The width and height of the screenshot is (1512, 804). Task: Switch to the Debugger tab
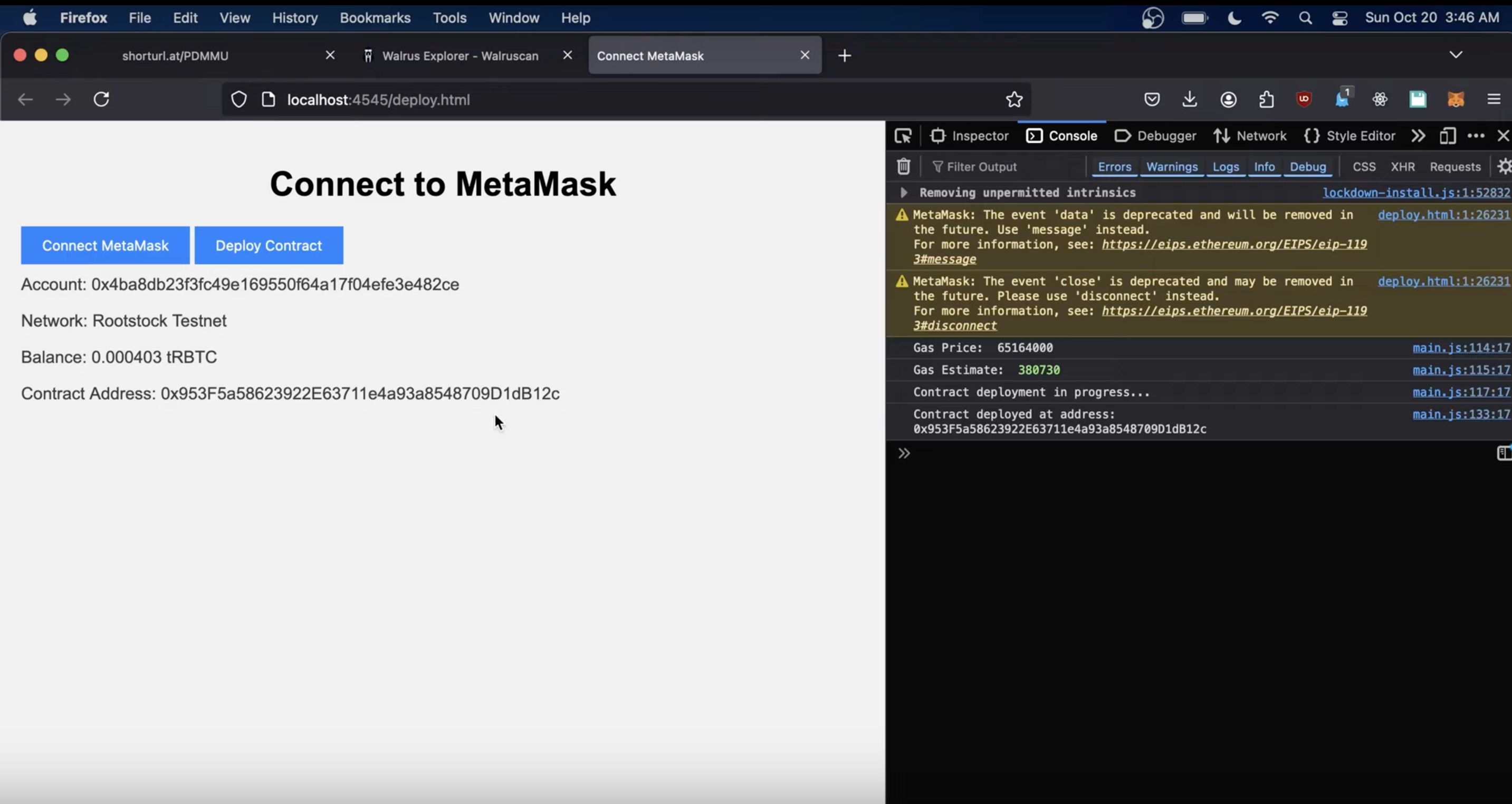pos(1155,136)
